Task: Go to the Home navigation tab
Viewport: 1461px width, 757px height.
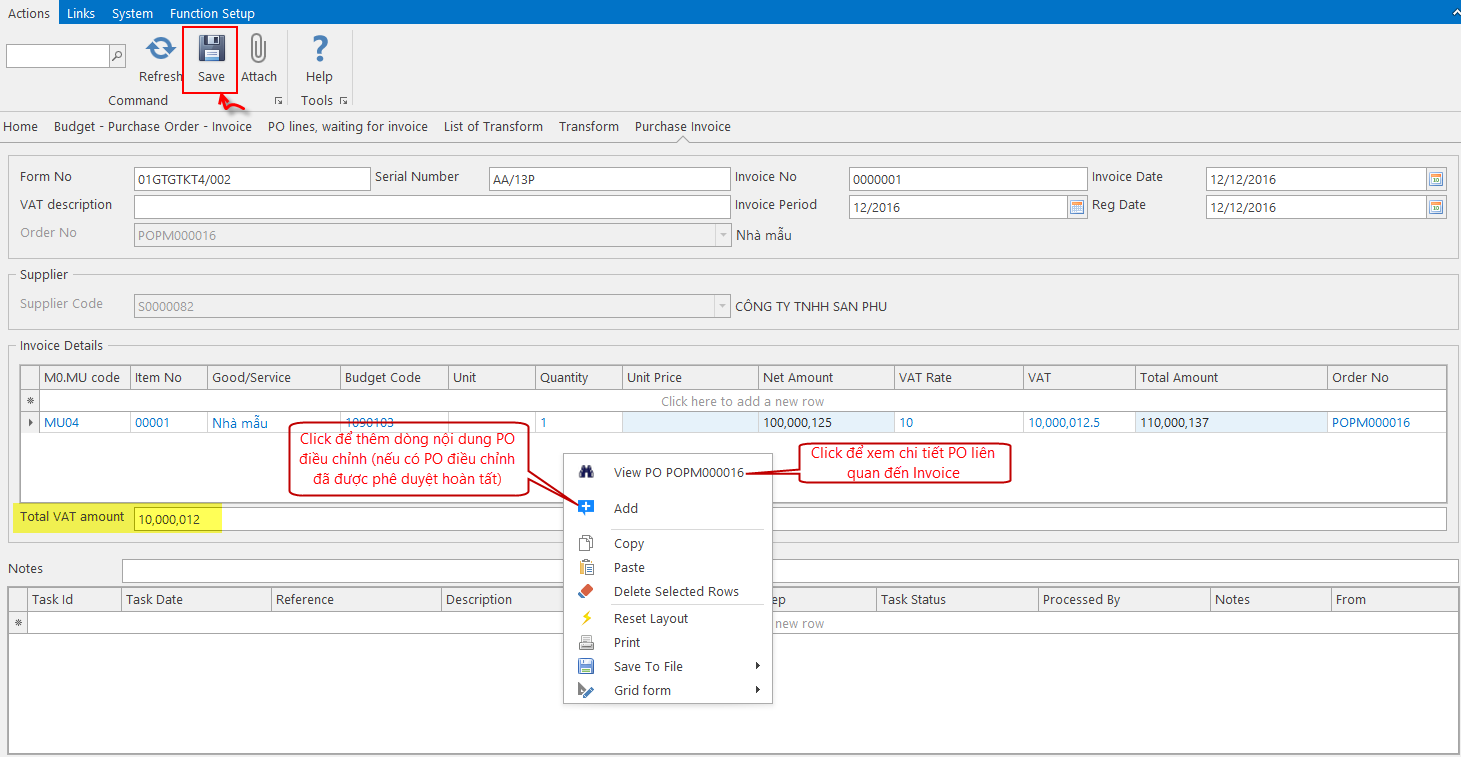Action: coord(20,126)
